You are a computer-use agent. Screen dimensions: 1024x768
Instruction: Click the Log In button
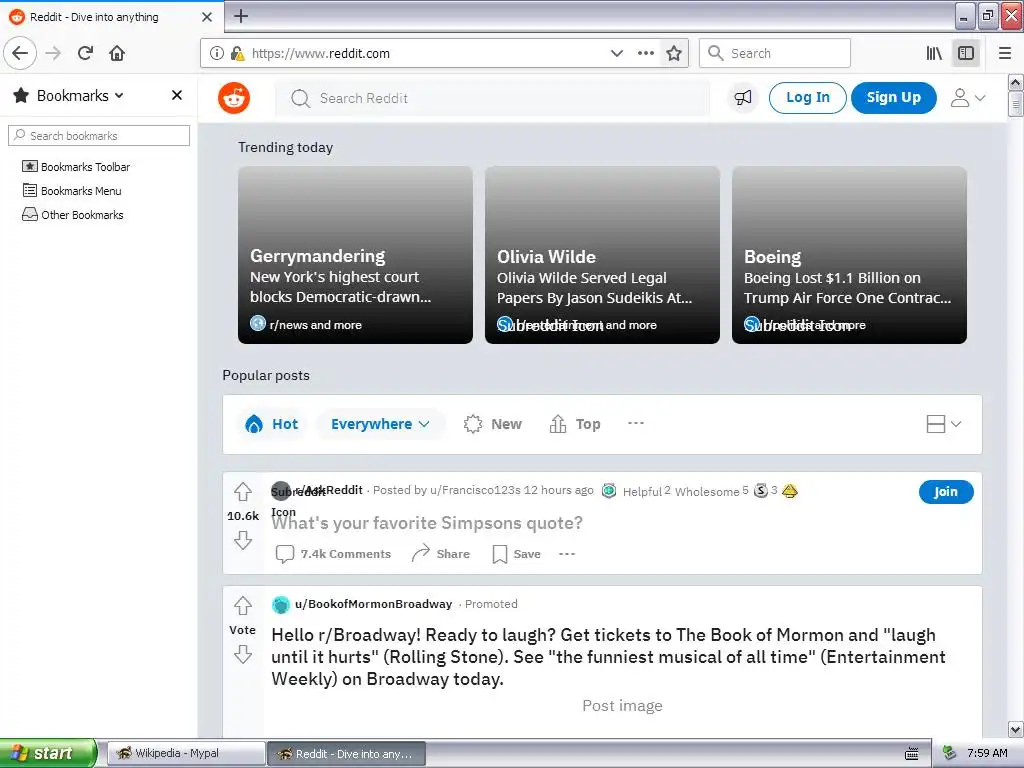pos(807,98)
